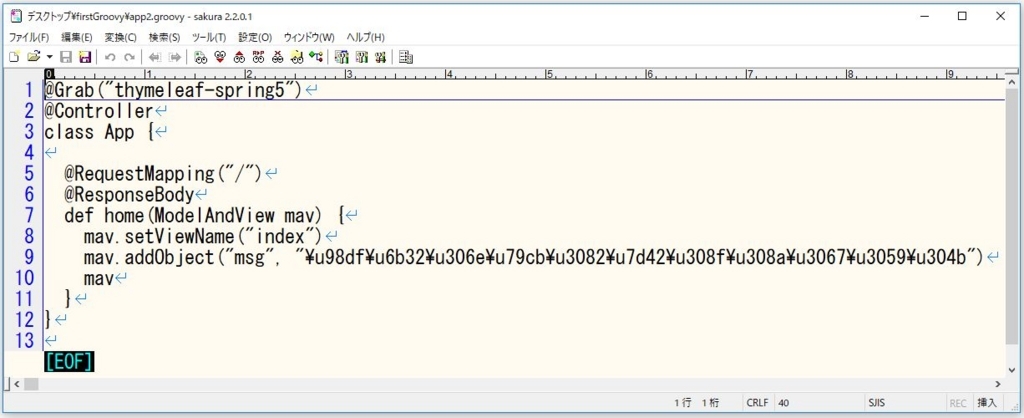This screenshot has width=1024, height=418.
Task: Click the [EOF] marker
Action: click(x=69, y=361)
